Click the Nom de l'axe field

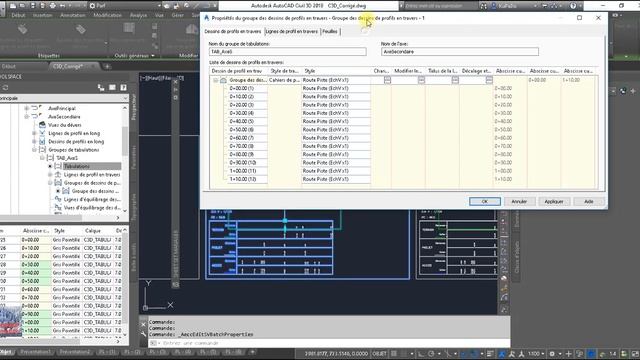460,52
